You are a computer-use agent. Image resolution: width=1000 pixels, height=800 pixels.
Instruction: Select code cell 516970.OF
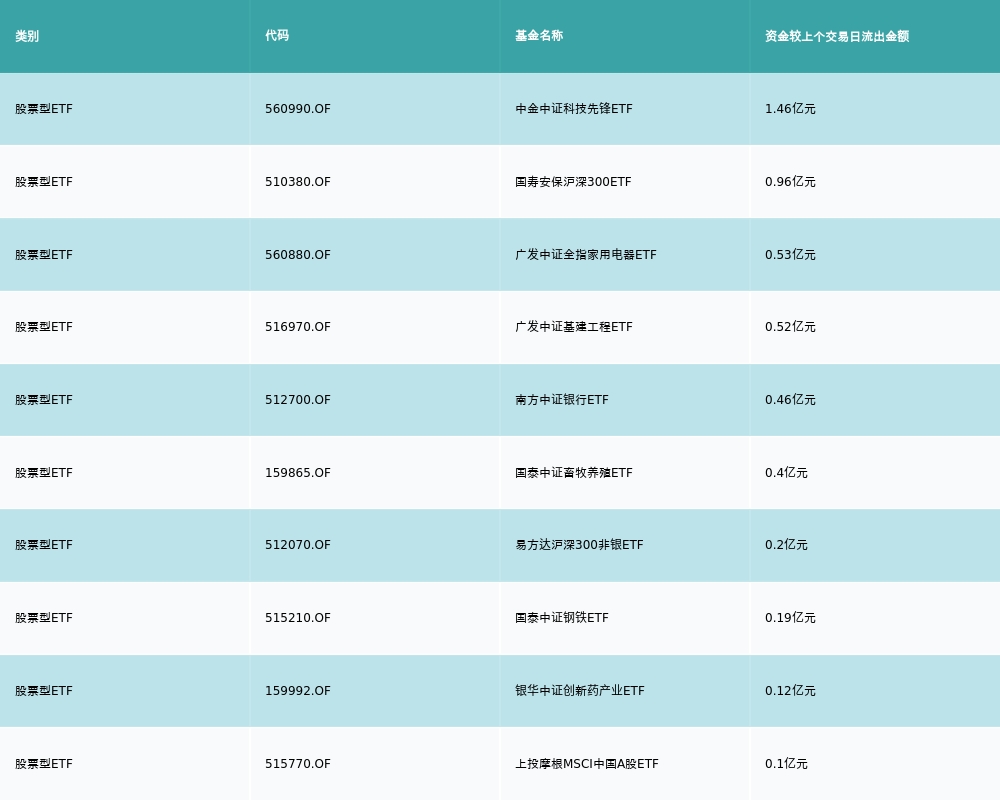pos(298,327)
